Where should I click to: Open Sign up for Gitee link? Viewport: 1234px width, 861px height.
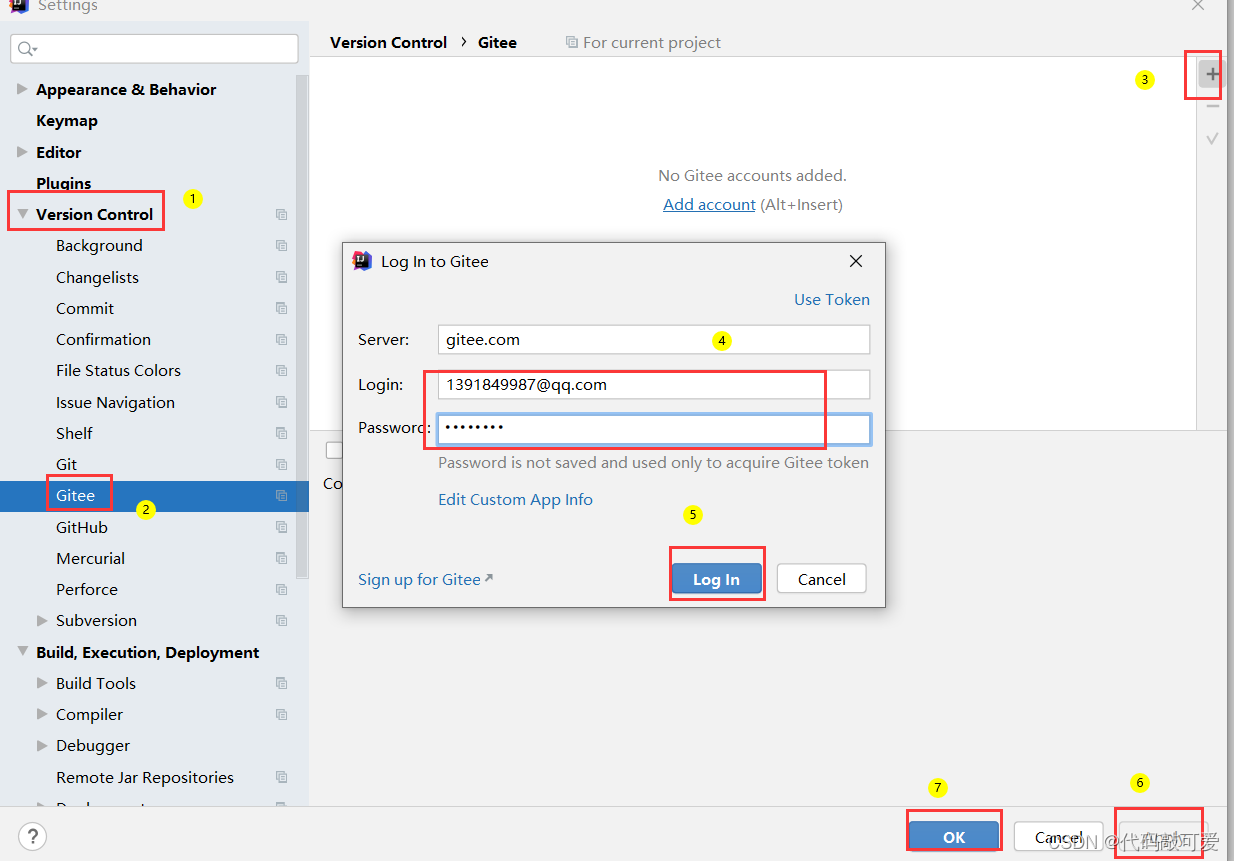(x=425, y=579)
